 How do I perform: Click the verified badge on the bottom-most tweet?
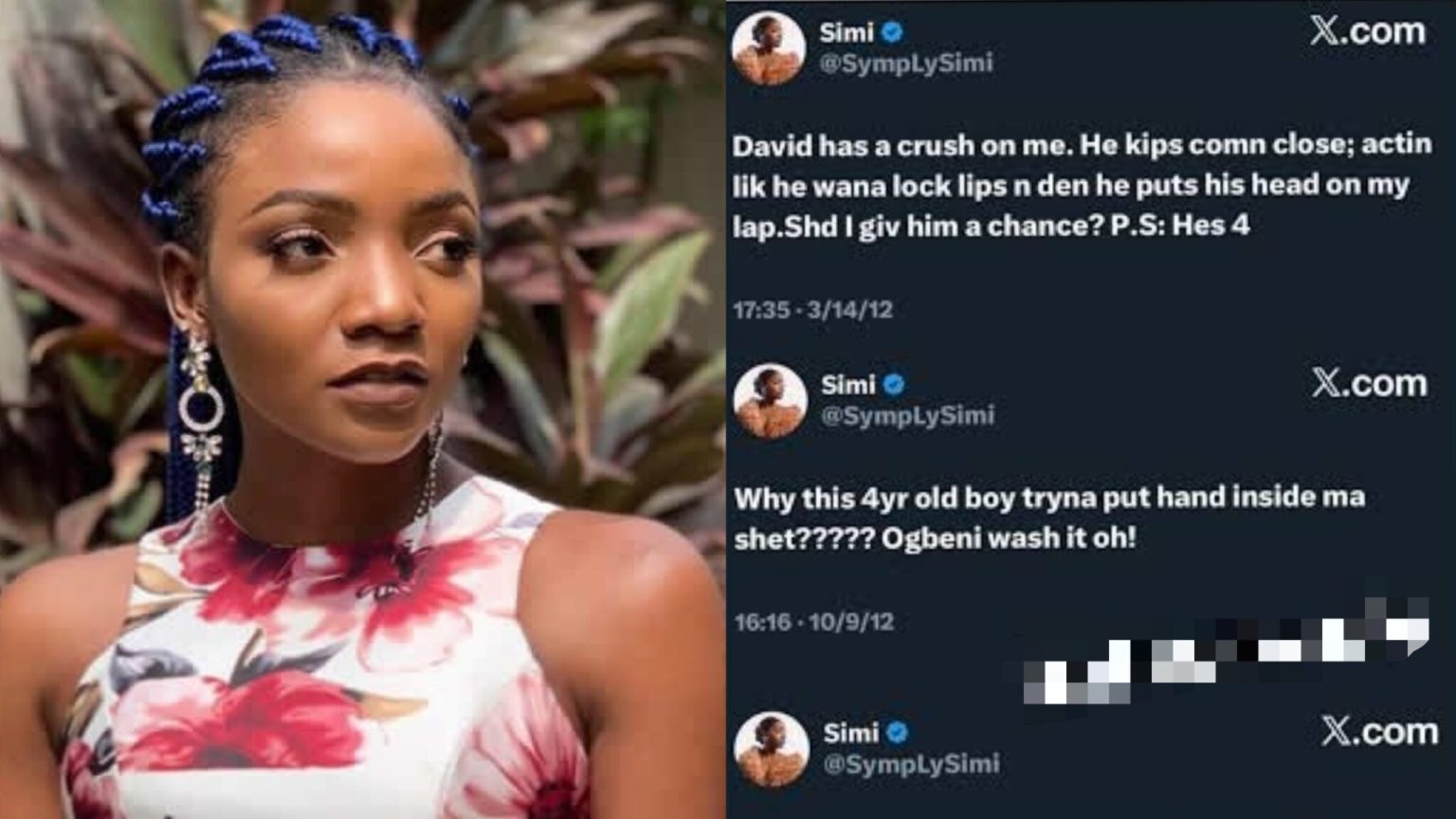897,733
